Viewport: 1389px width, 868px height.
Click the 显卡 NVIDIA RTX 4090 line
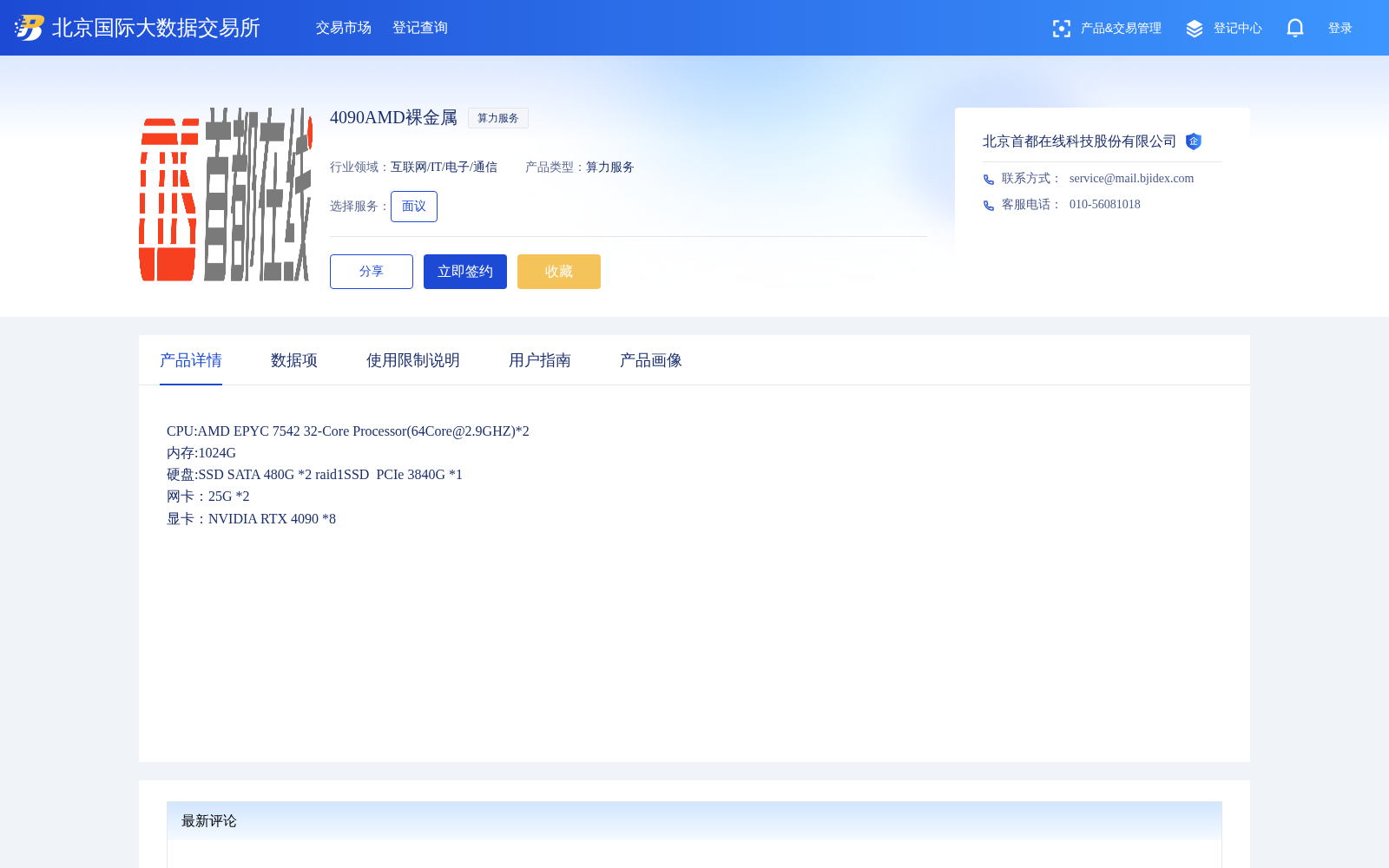(x=251, y=519)
